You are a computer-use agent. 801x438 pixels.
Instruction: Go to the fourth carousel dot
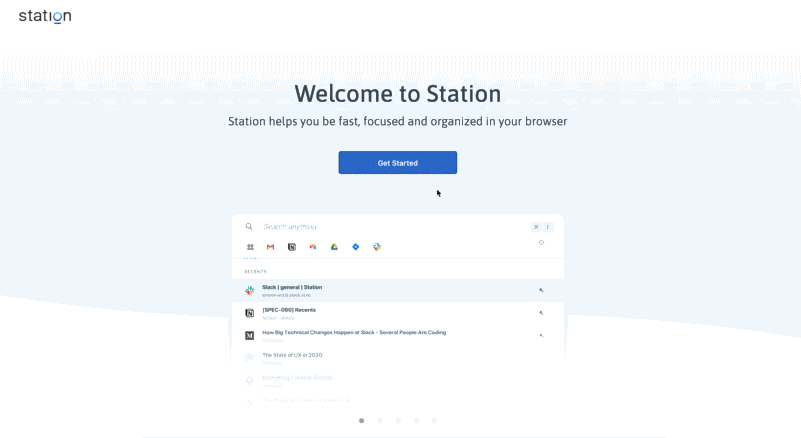416,421
